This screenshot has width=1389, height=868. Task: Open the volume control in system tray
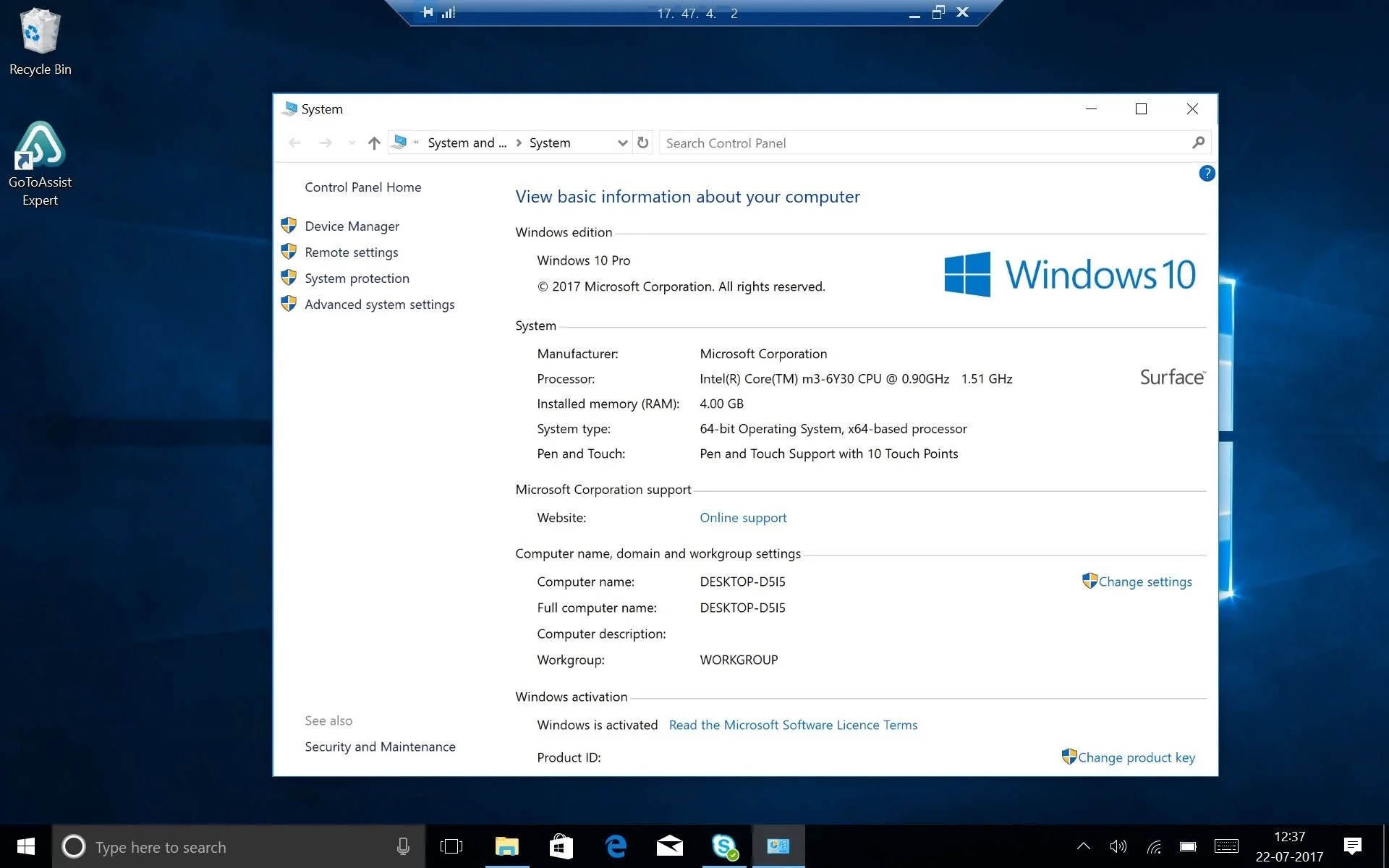point(1118,846)
